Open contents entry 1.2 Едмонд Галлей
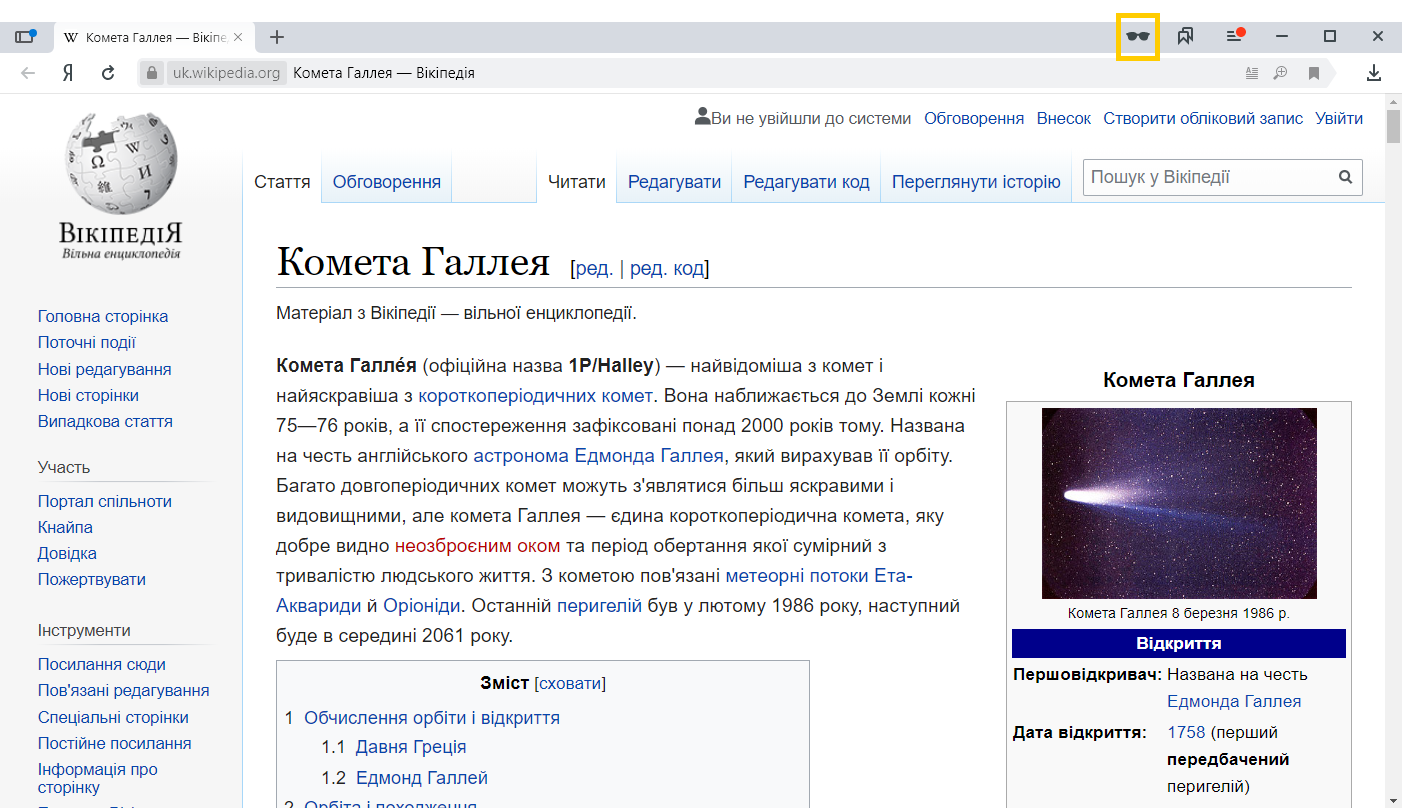 422,777
